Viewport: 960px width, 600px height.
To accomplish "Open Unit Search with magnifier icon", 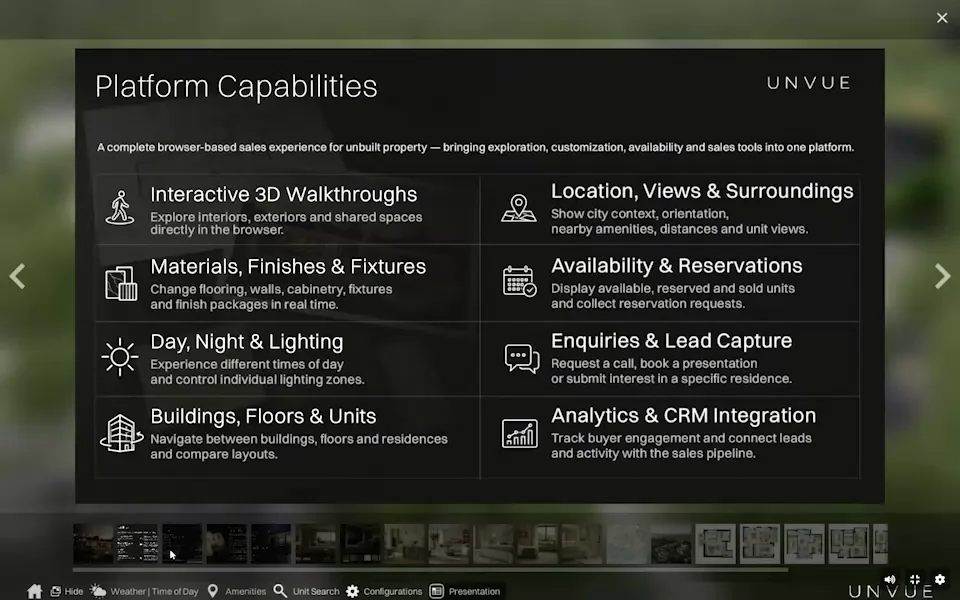I will tap(306, 591).
